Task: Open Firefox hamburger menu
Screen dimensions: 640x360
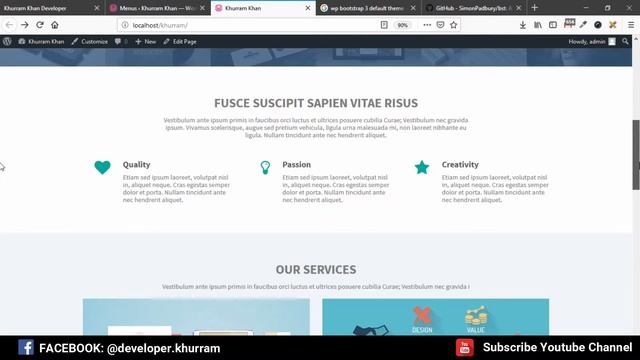Action: pos(631,25)
